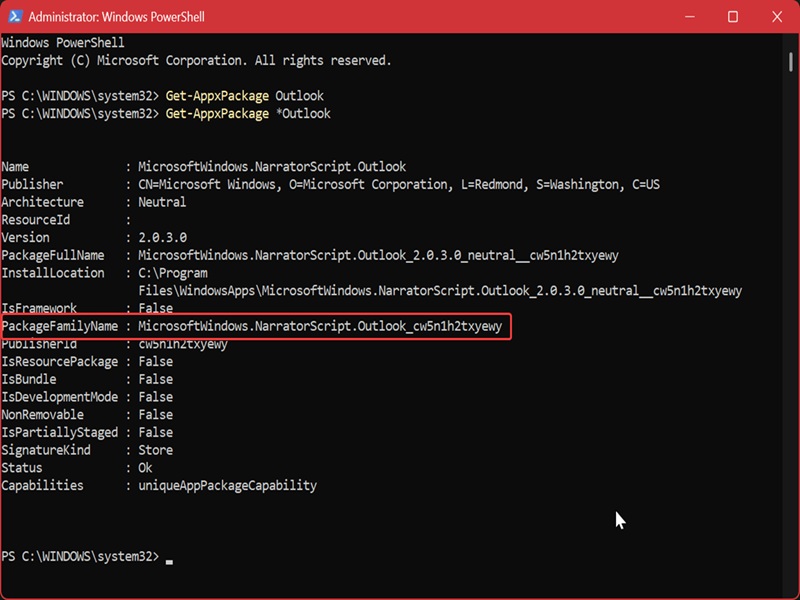This screenshot has width=800, height=600.
Task: Click "False" in the IsResourcePackage row
Action: pyautogui.click(x=156, y=362)
